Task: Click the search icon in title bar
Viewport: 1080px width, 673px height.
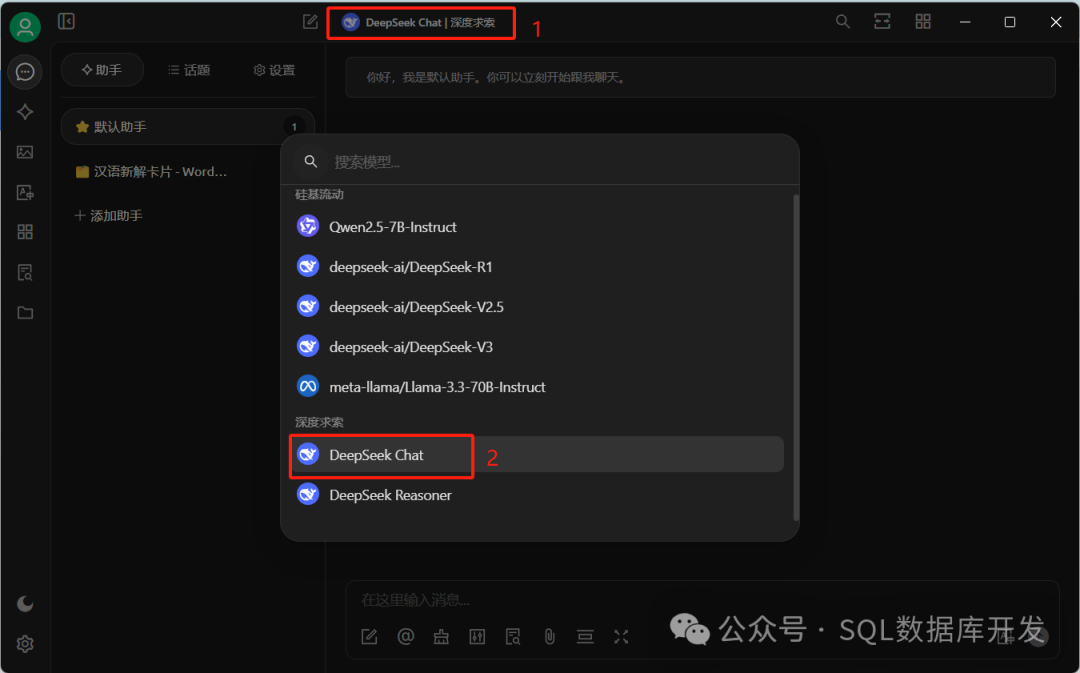Action: click(x=842, y=21)
